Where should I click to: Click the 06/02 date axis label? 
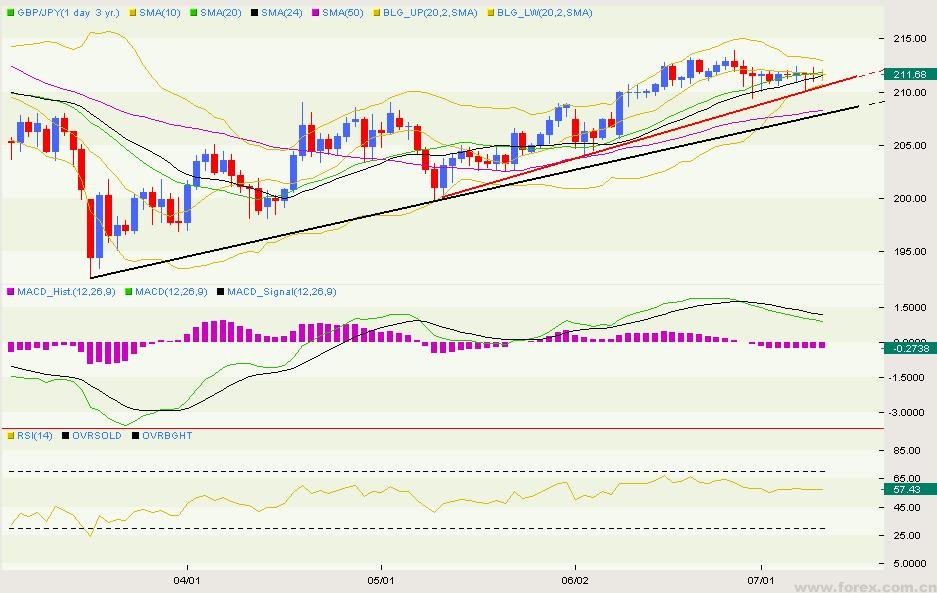point(574,579)
